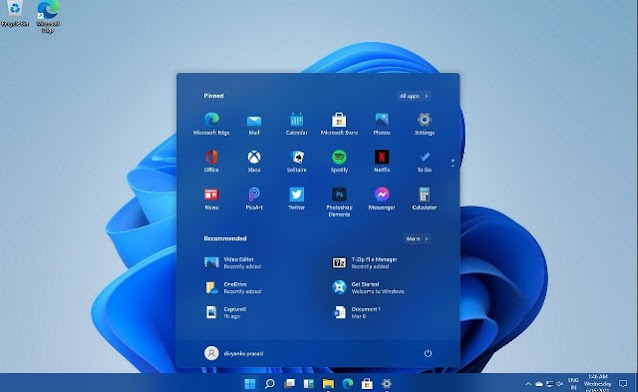This screenshot has width=638, height=392.
Task: Click the network icon in system tray
Action: pos(550,383)
